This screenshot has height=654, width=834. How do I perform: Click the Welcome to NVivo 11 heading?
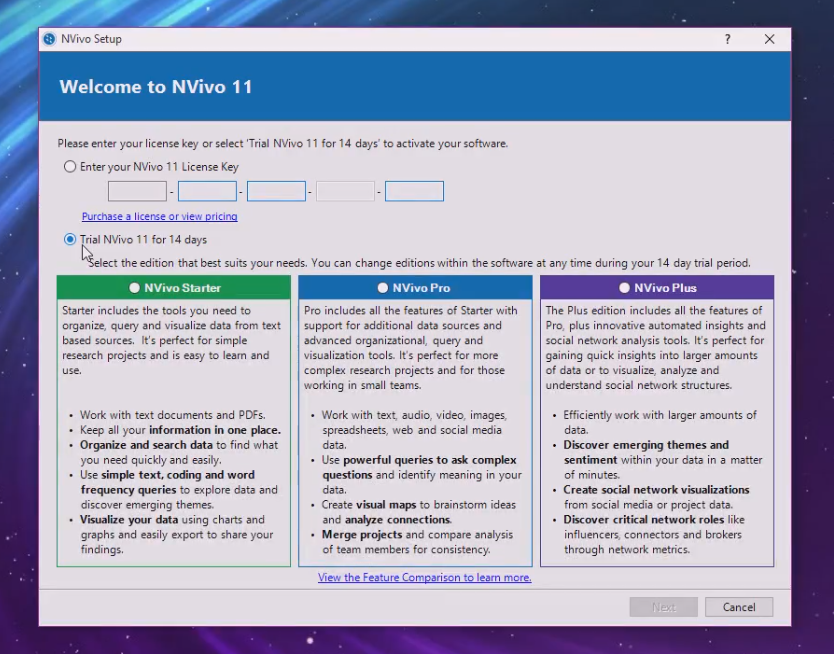(x=156, y=87)
